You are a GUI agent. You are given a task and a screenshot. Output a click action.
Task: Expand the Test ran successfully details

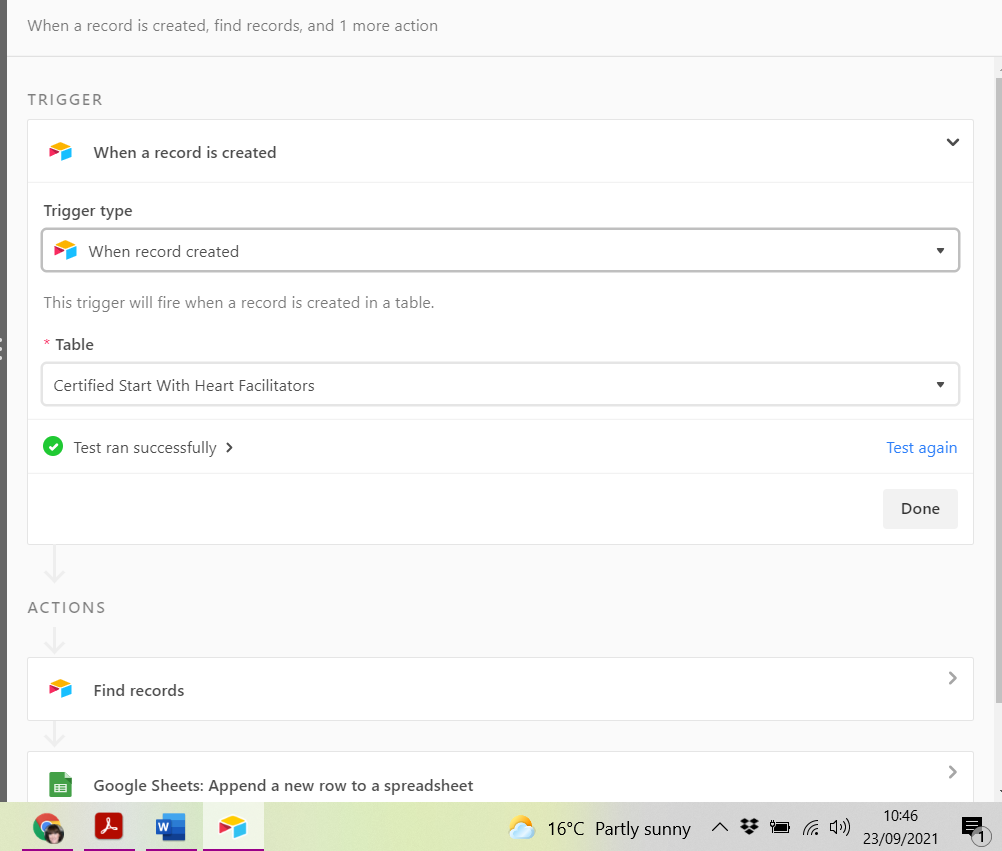229,448
